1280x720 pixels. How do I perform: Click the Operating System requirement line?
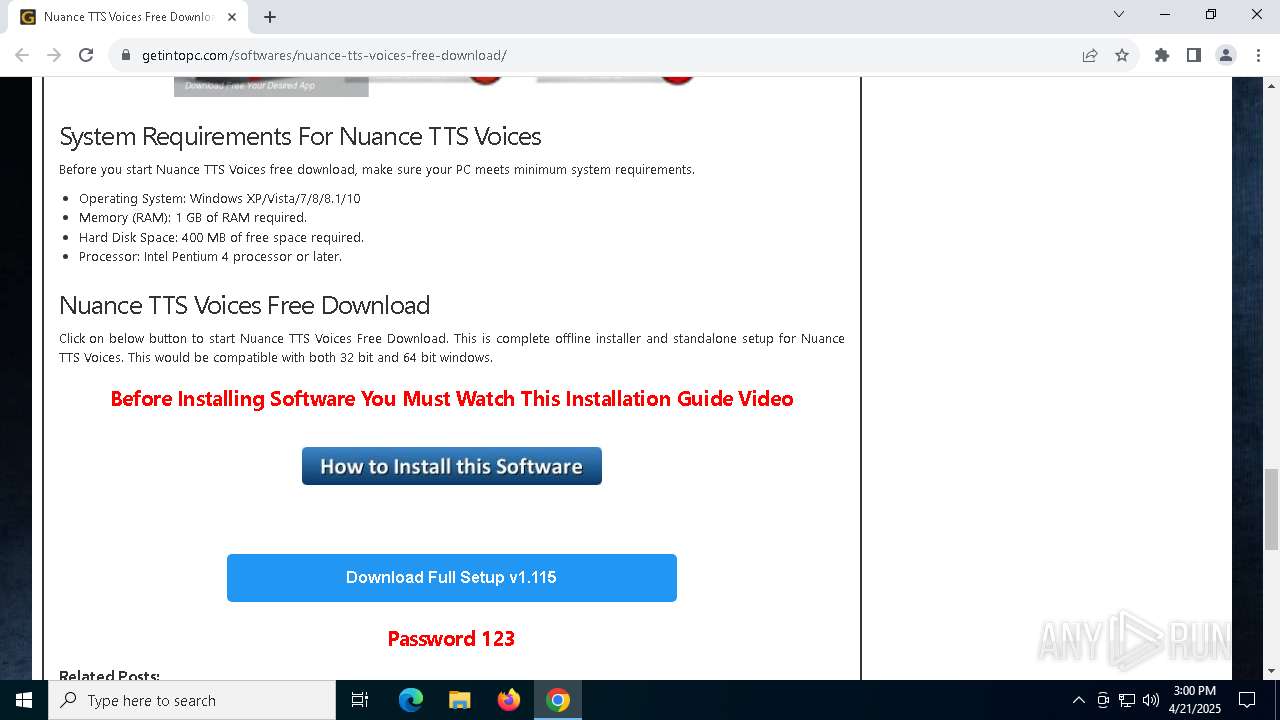pyautogui.click(x=220, y=198)
